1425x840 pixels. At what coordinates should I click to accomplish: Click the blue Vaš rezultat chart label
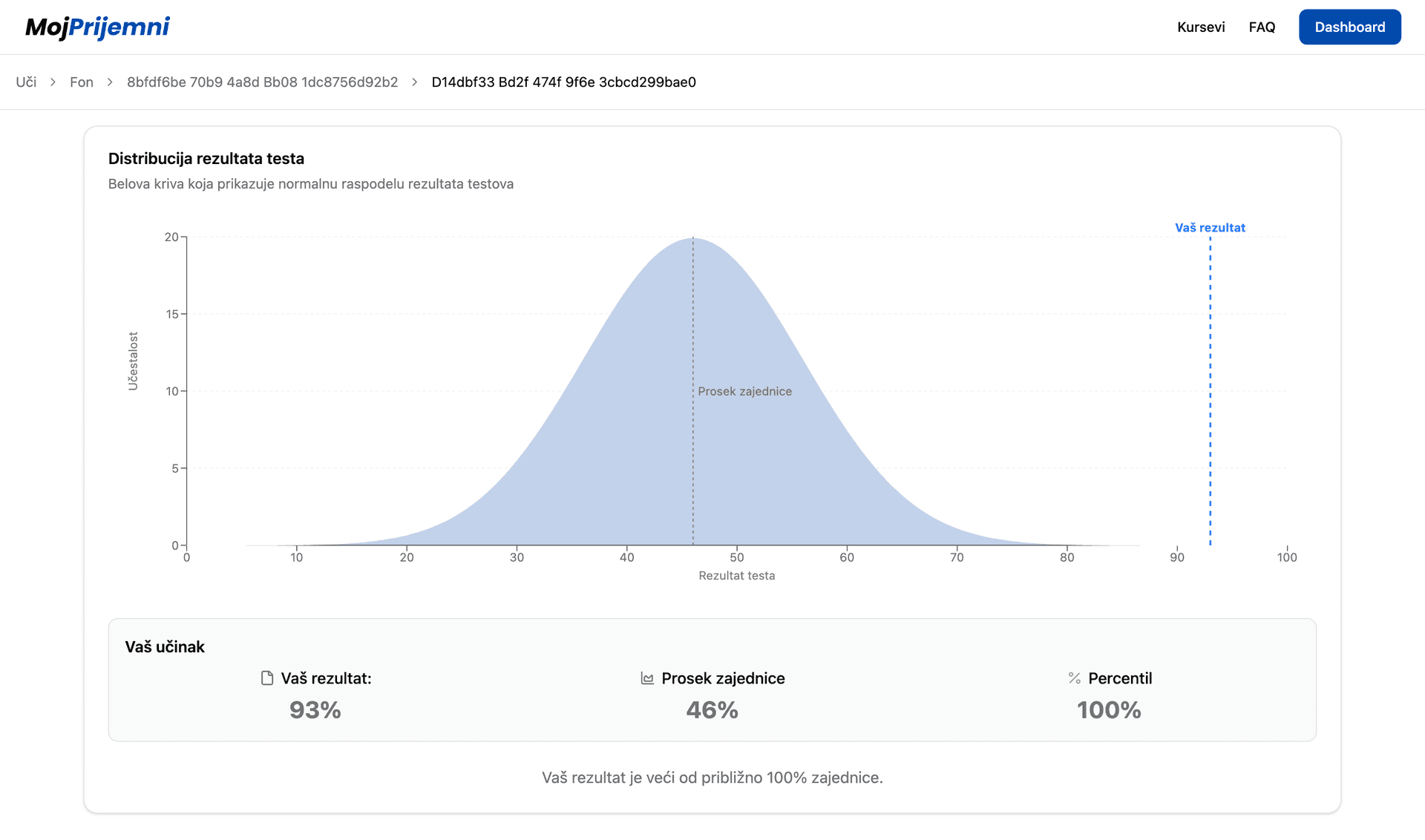(x=1210, y=228)
